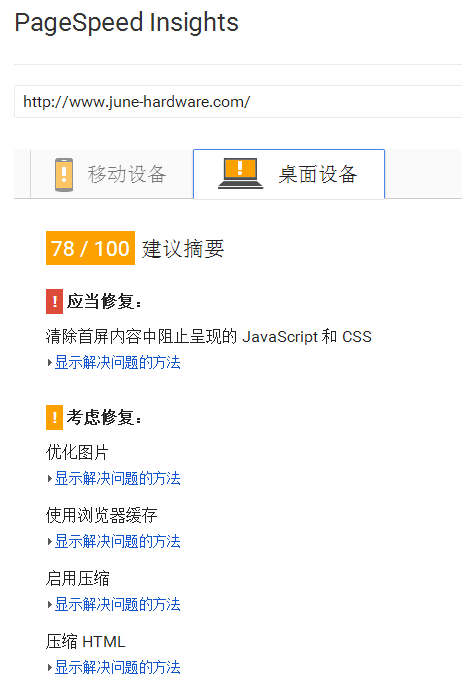Image resolution: width=462 pixels, height=684 pixels.
Task: Click orange exclamation icon beside 考虑修复
Action: pos(55,417)
